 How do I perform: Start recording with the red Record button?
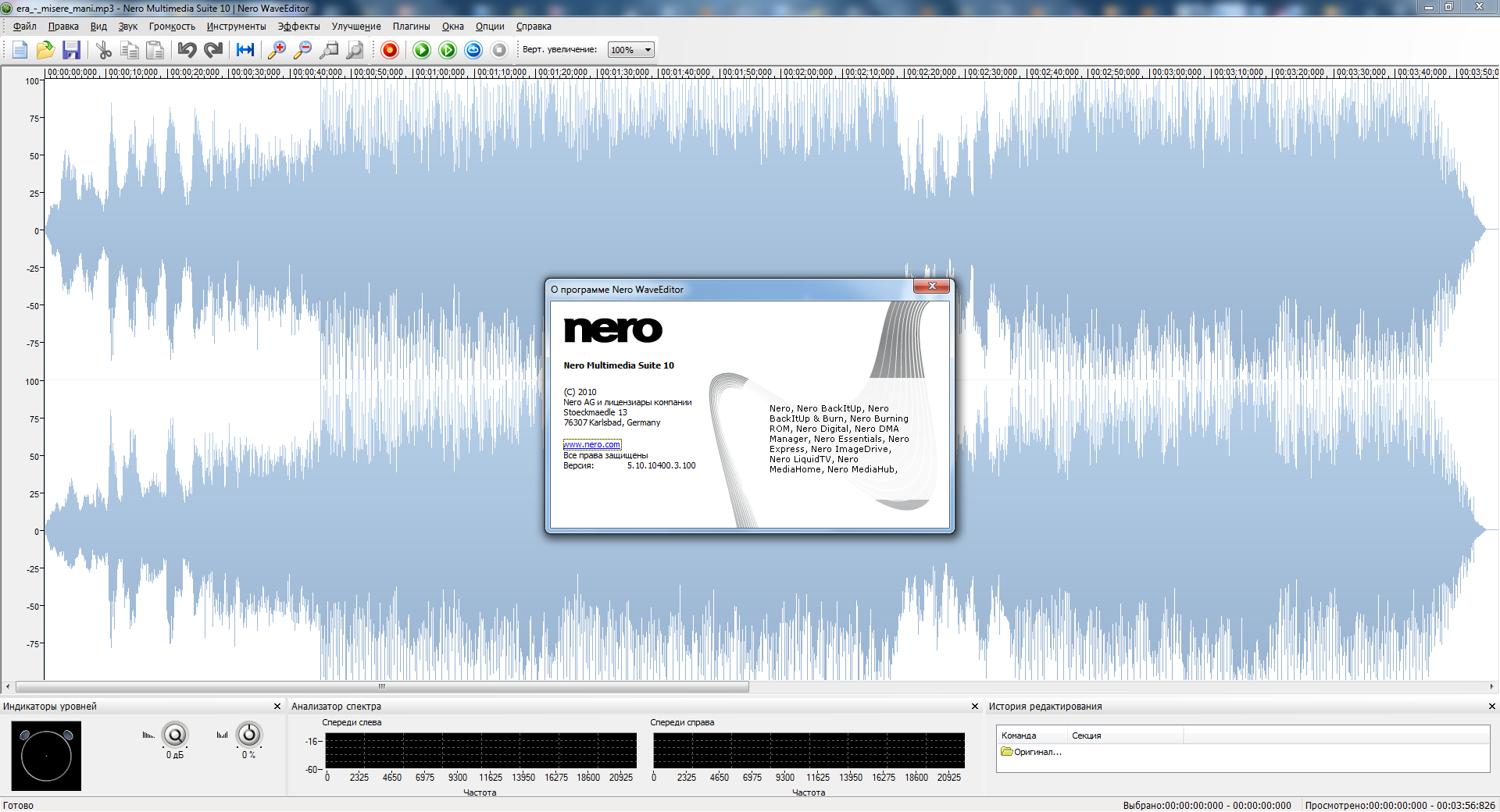coord(390,50)
